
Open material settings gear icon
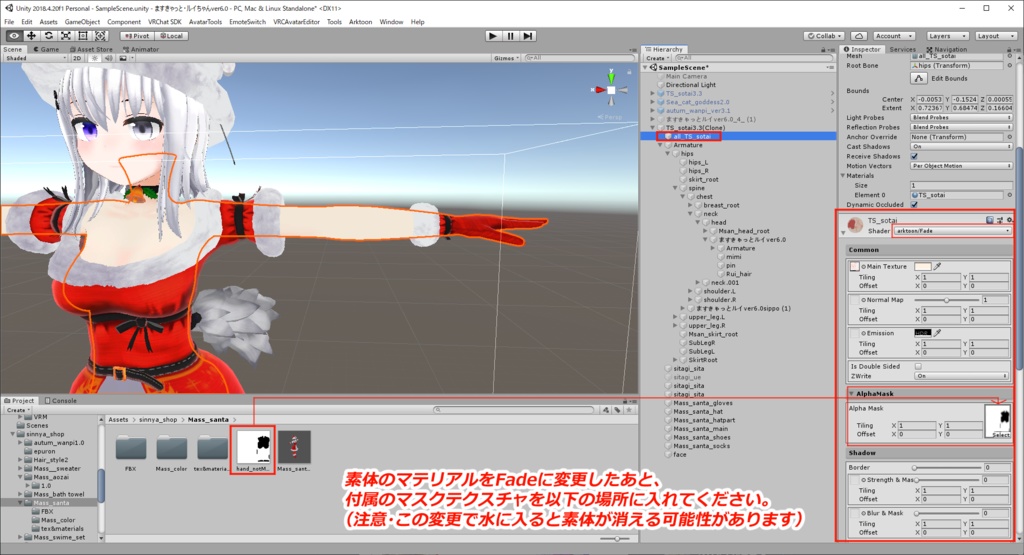1009,220
